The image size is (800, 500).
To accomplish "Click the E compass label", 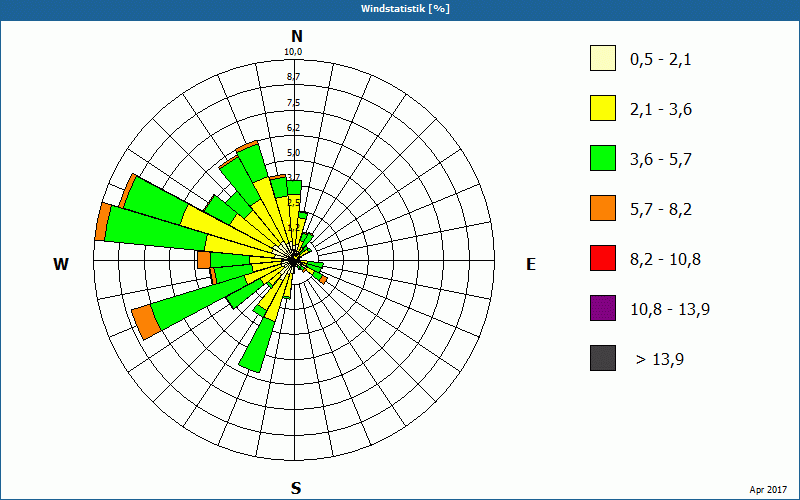I will pos(531,265).
